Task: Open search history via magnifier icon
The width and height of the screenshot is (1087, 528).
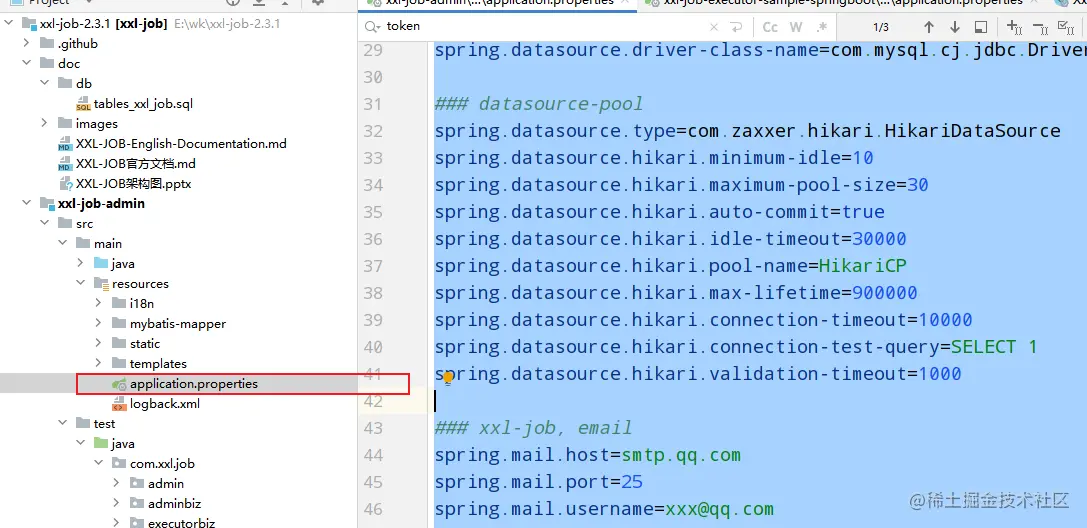Action: (372, 27)
